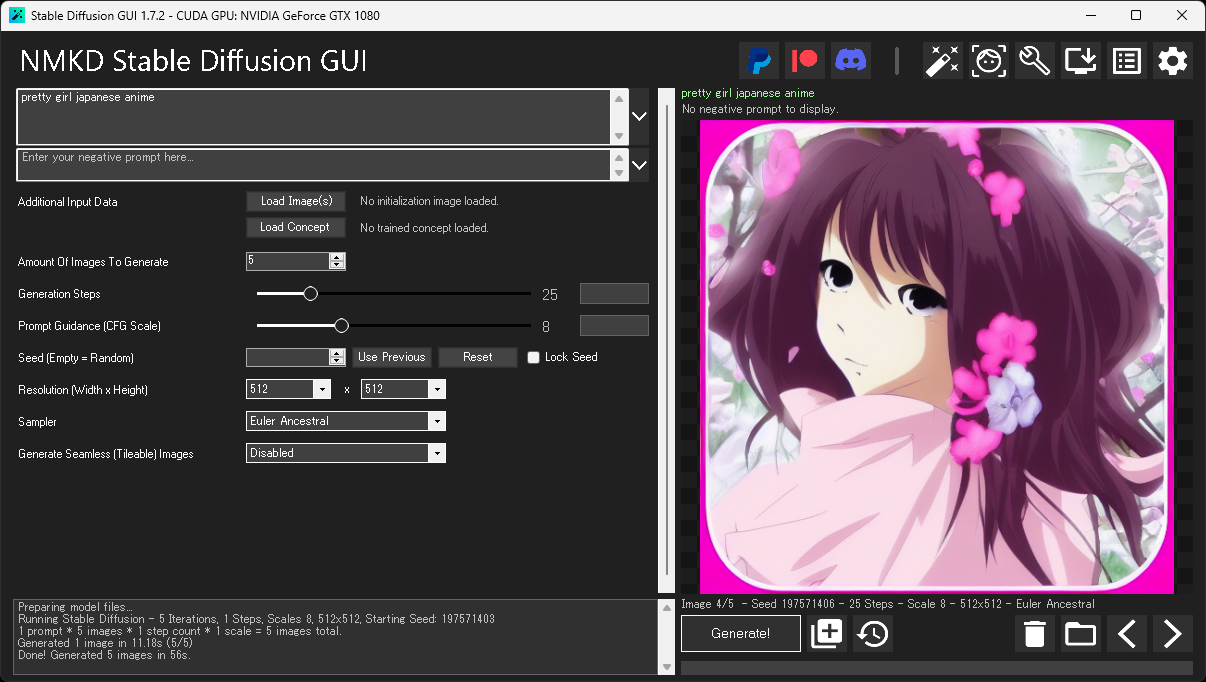Open the prompt queue list icon
1206x682 pixels.
pyautogui.click(x=1126, y=60)
